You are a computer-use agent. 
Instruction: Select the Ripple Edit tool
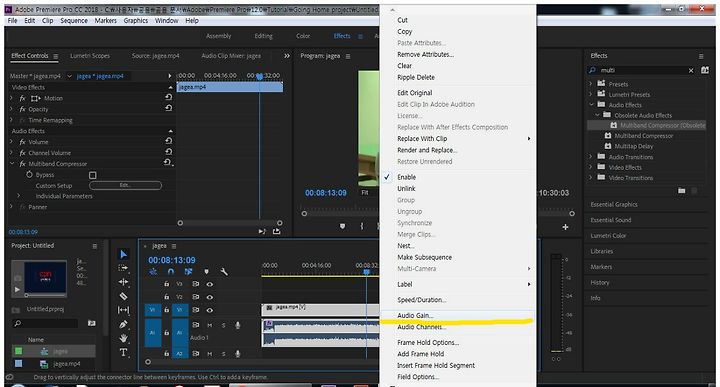click(123, 282)
